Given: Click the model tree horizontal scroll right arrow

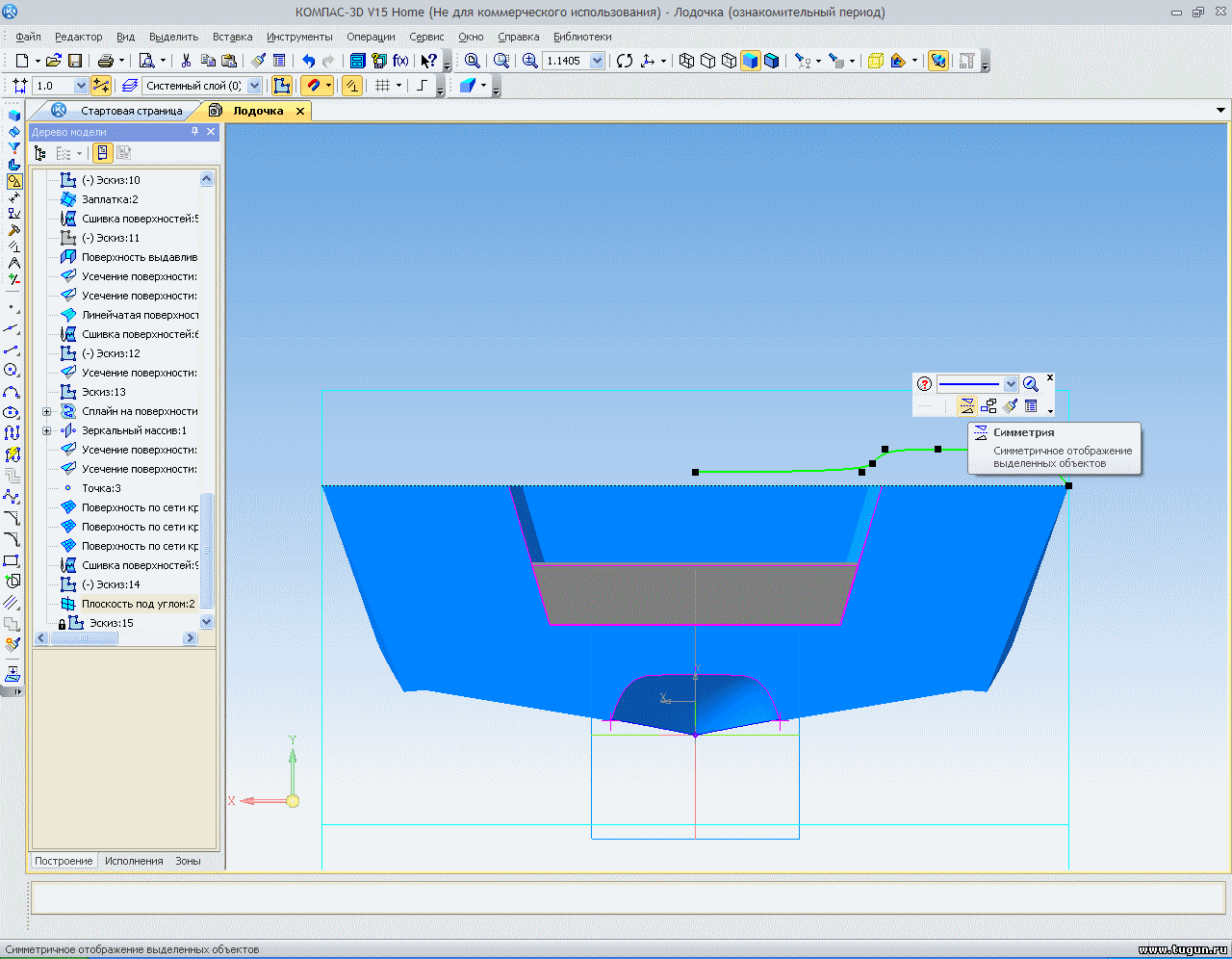Looking at the screenshot, I should click(x=190, y=638).
